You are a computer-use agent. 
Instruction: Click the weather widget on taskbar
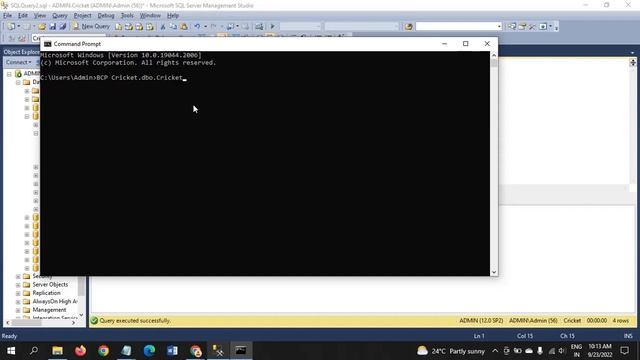451,351
